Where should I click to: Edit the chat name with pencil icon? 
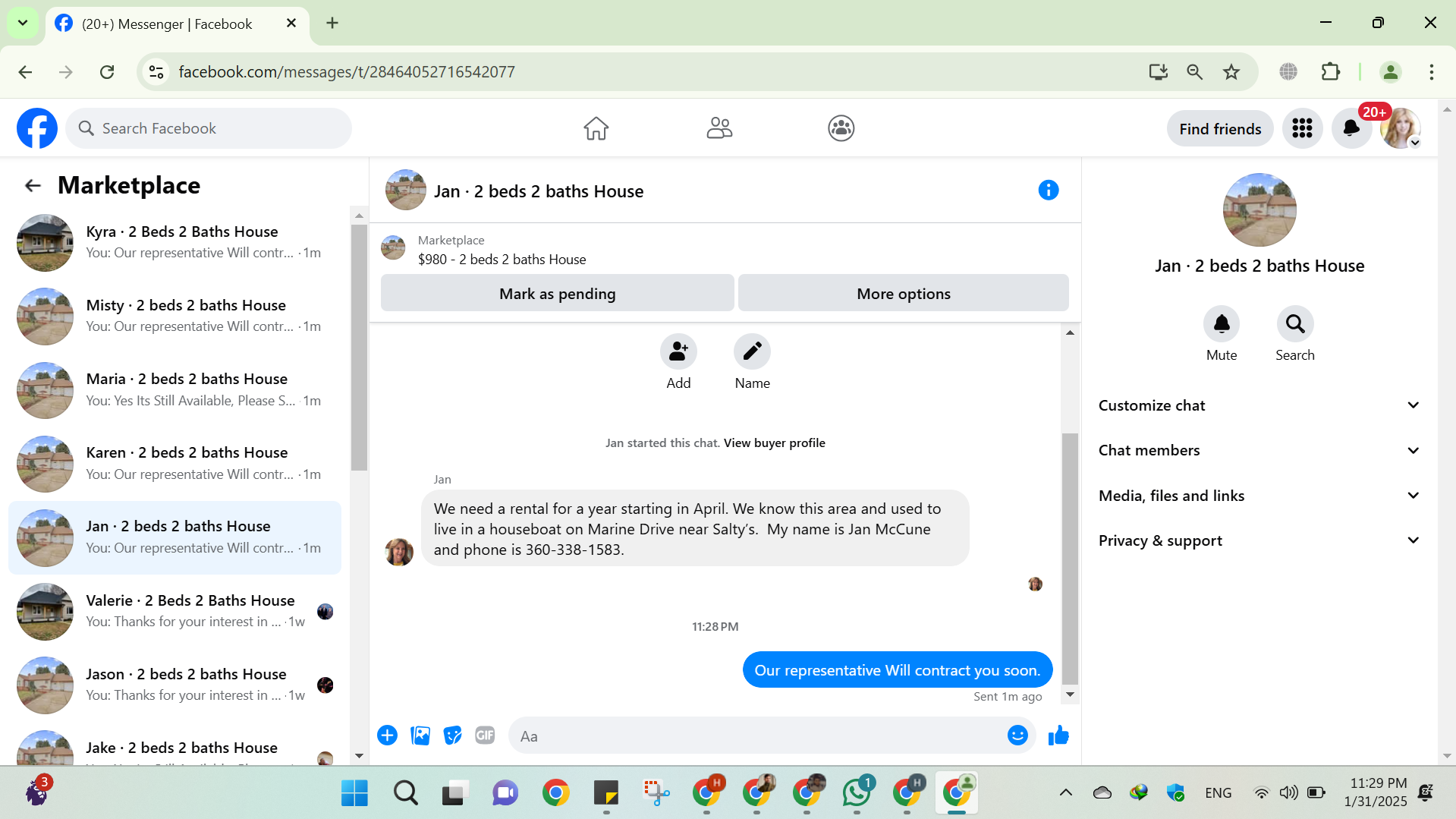[x=752, y=351]
